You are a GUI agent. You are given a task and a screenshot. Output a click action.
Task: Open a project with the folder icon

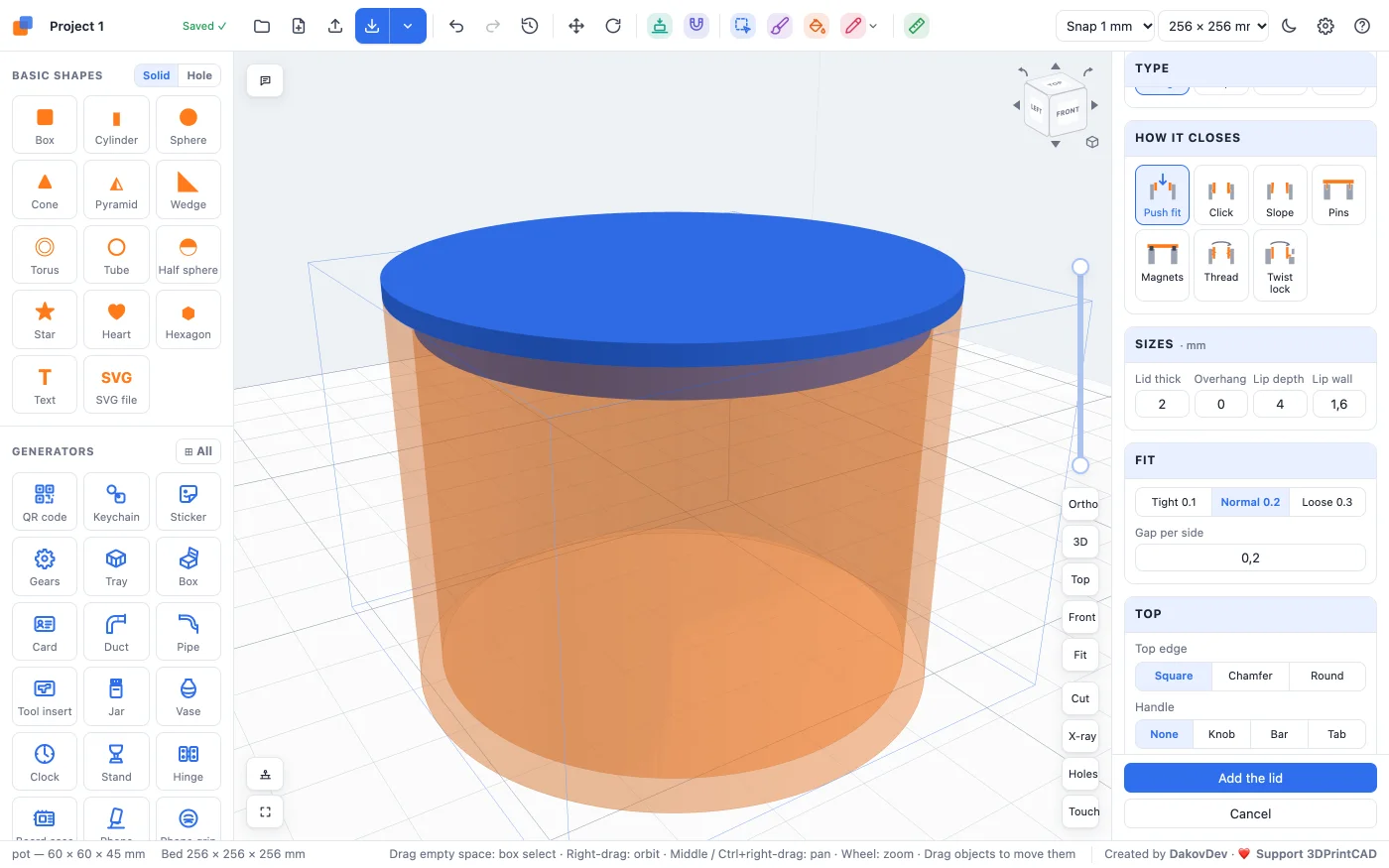[x=262, y=26]
